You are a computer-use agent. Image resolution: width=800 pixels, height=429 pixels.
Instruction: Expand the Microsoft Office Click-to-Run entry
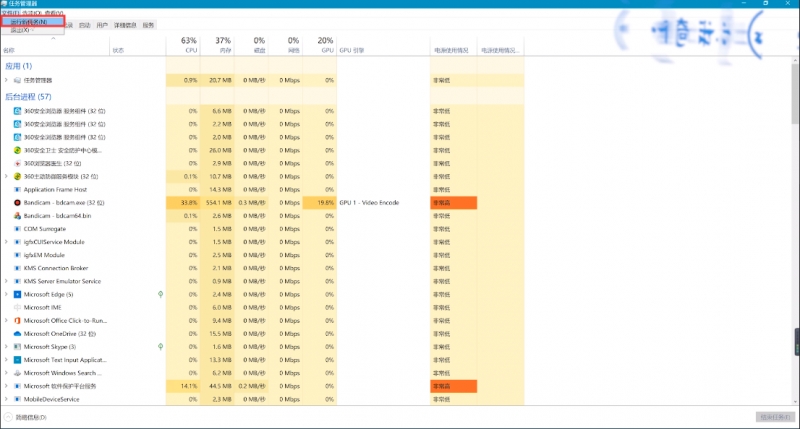click(6, 320)
